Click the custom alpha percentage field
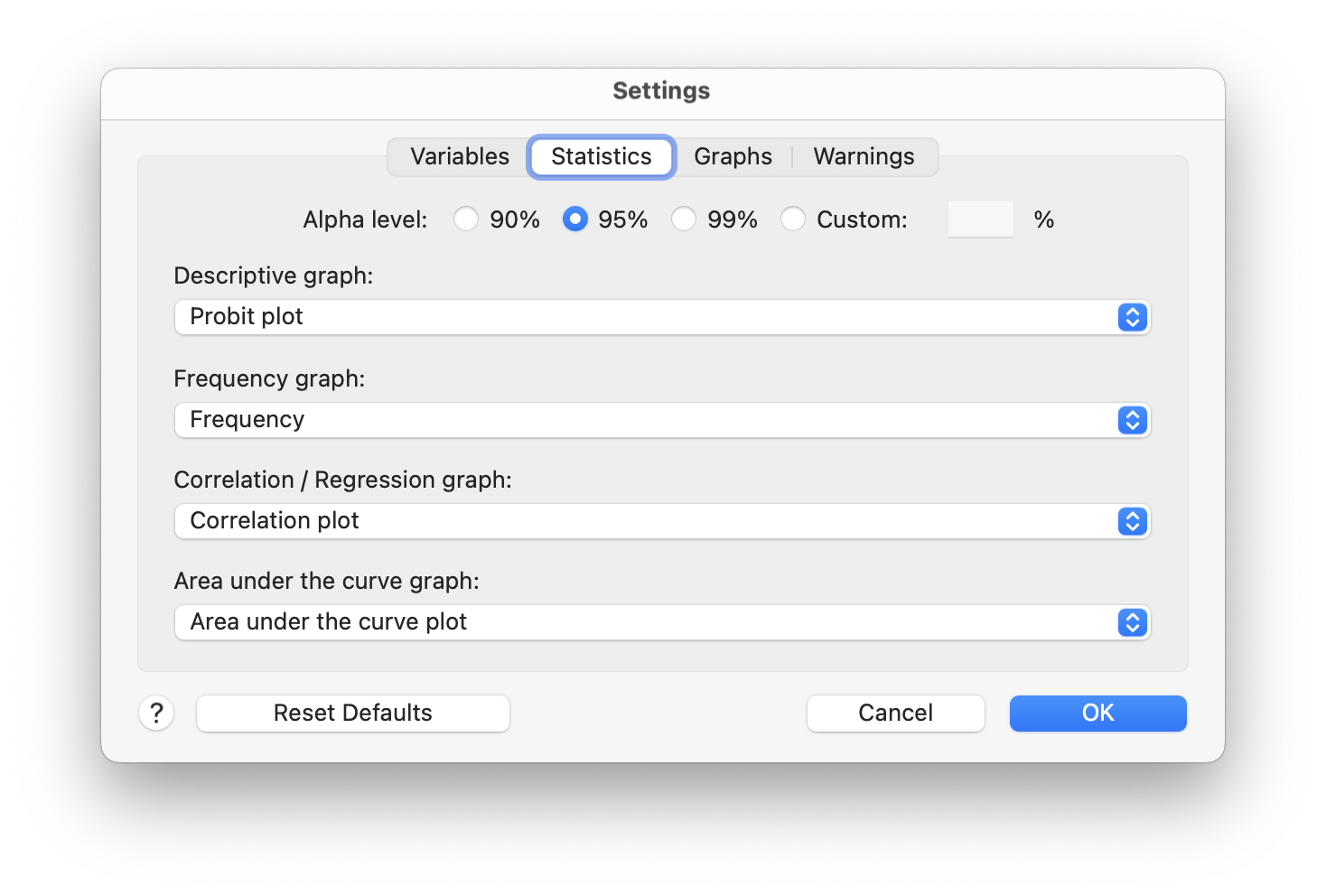The image size is (1326, 896). point(980,219)
